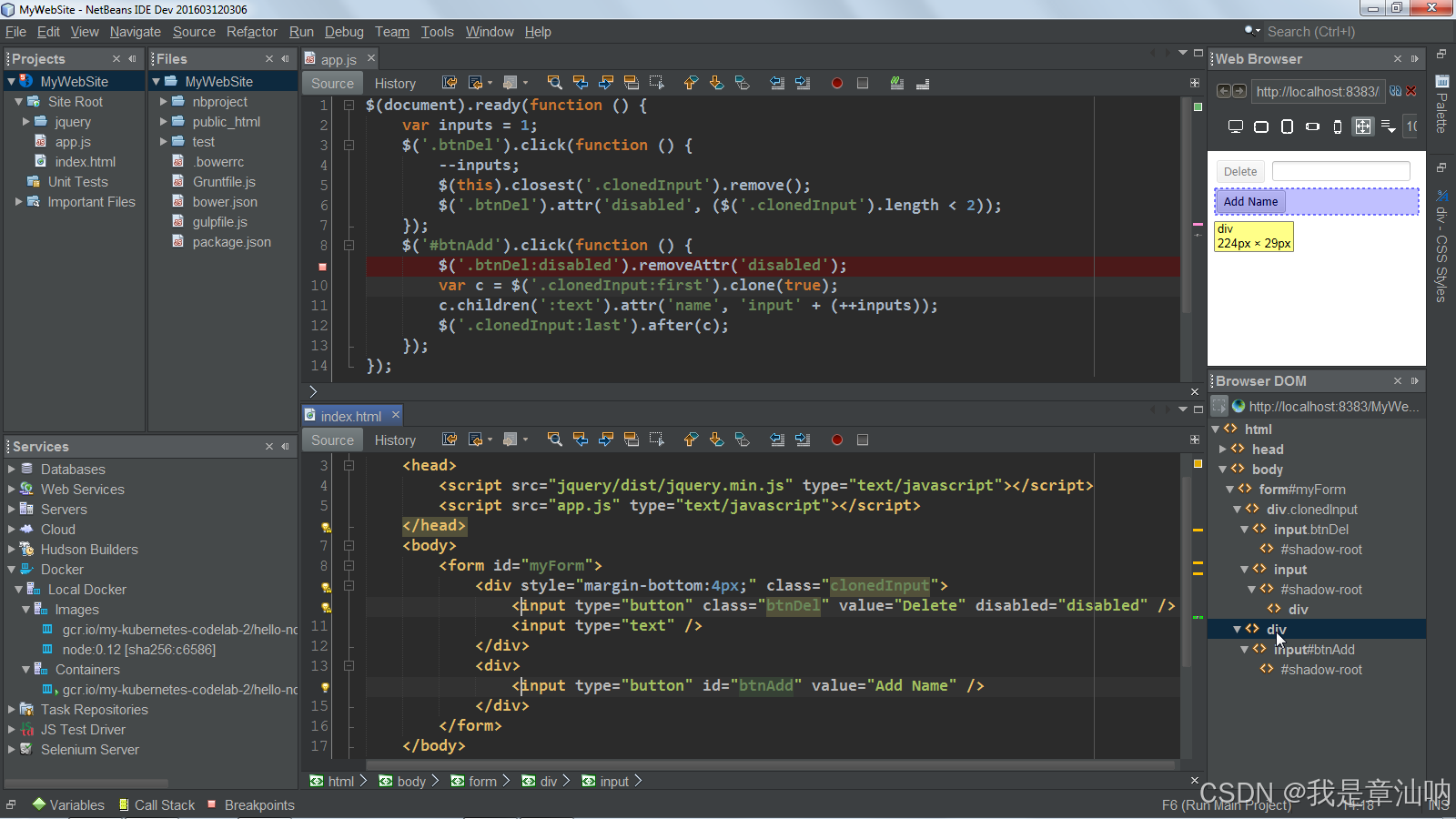This screenshot has width=1456, height=819.
Task: Jump to next bookmark in app.js toolbar
Action: pos(716,83)
